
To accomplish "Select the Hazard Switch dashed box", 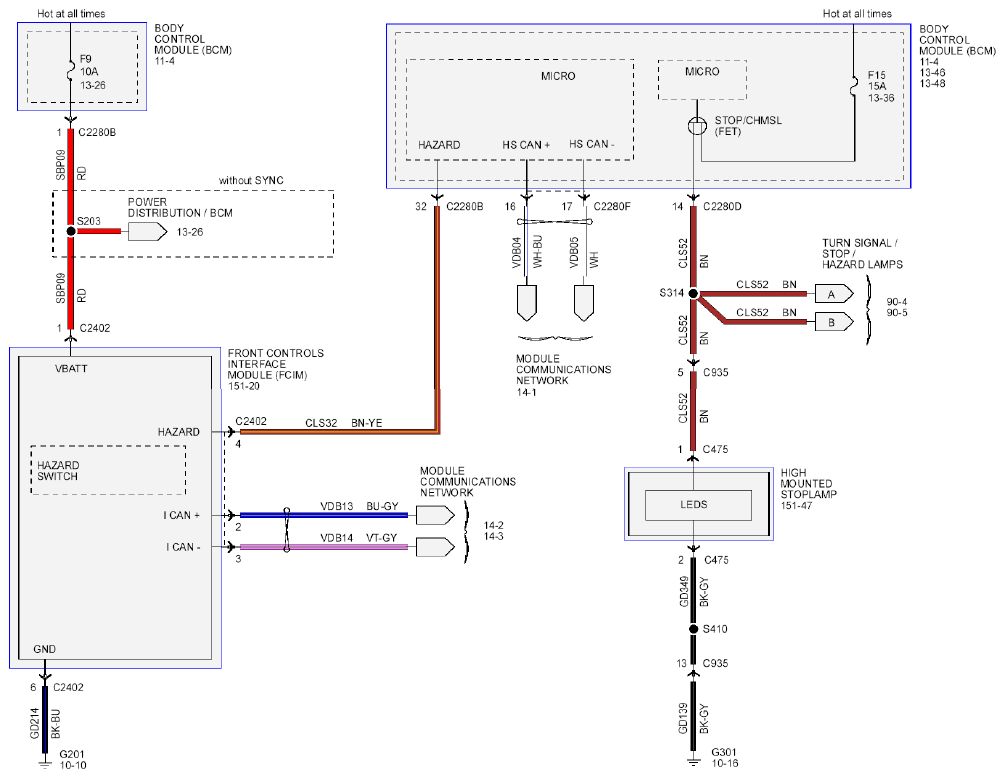I will 108,470.
